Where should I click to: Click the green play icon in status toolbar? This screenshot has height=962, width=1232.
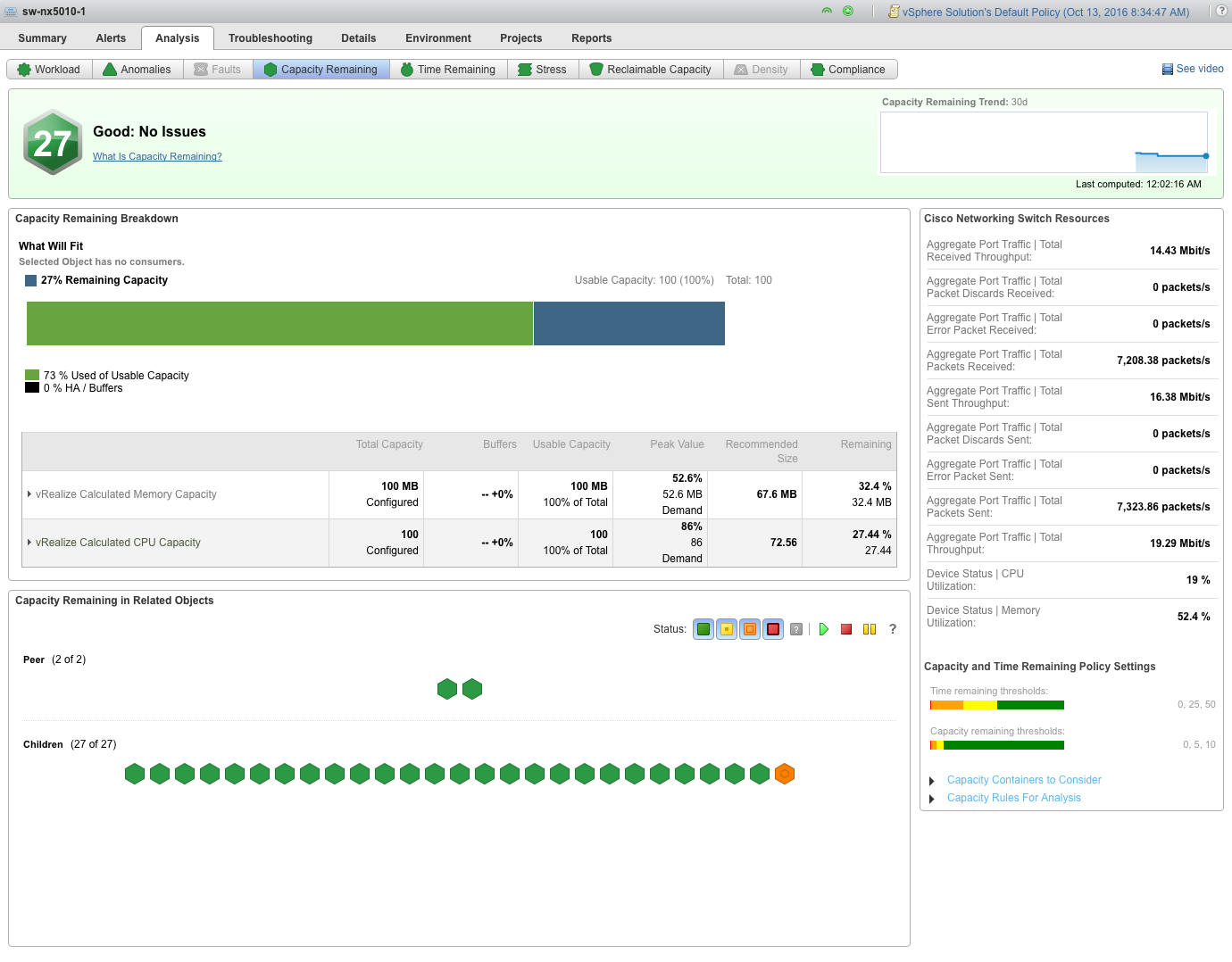point(823,629)
